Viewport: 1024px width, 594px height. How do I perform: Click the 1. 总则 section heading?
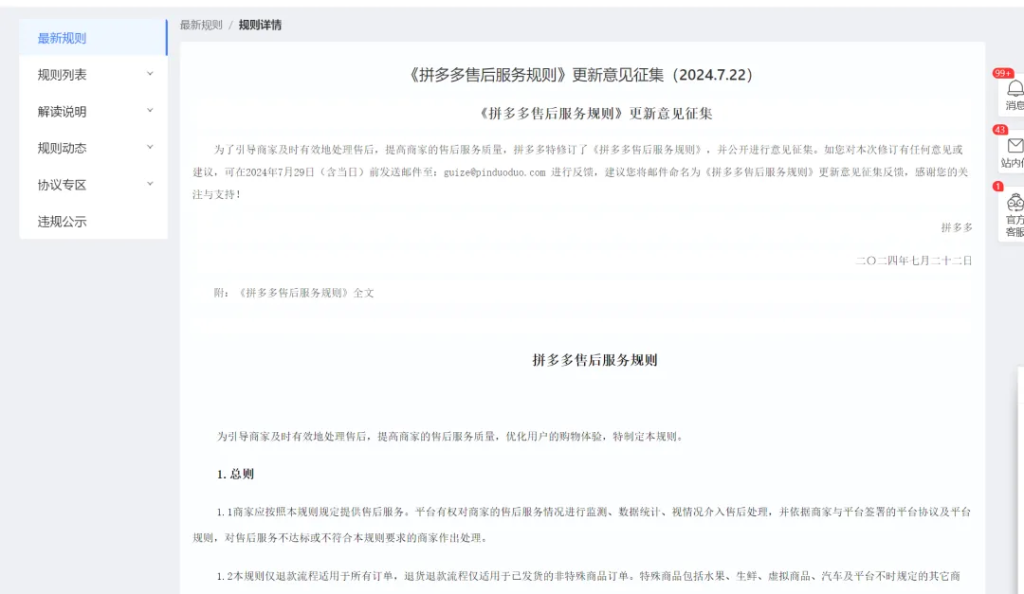tap(235, 474)
